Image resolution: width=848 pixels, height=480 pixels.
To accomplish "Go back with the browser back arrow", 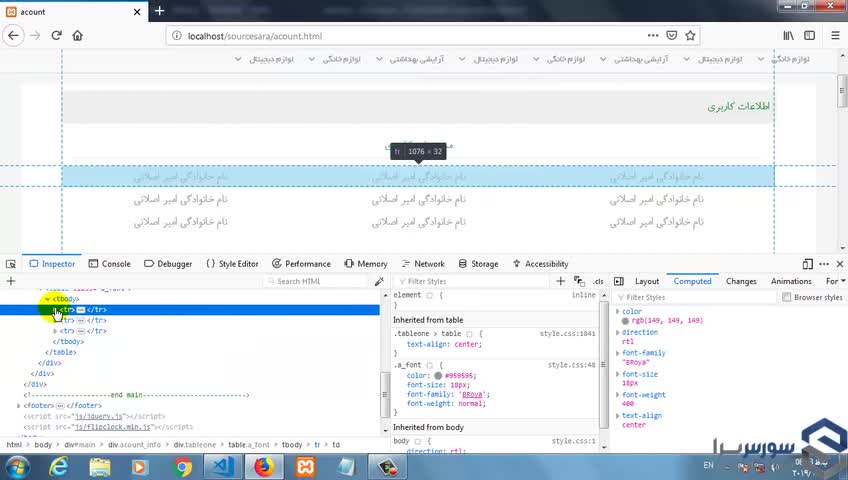I will pyautogui.click(x=14, y=36).
